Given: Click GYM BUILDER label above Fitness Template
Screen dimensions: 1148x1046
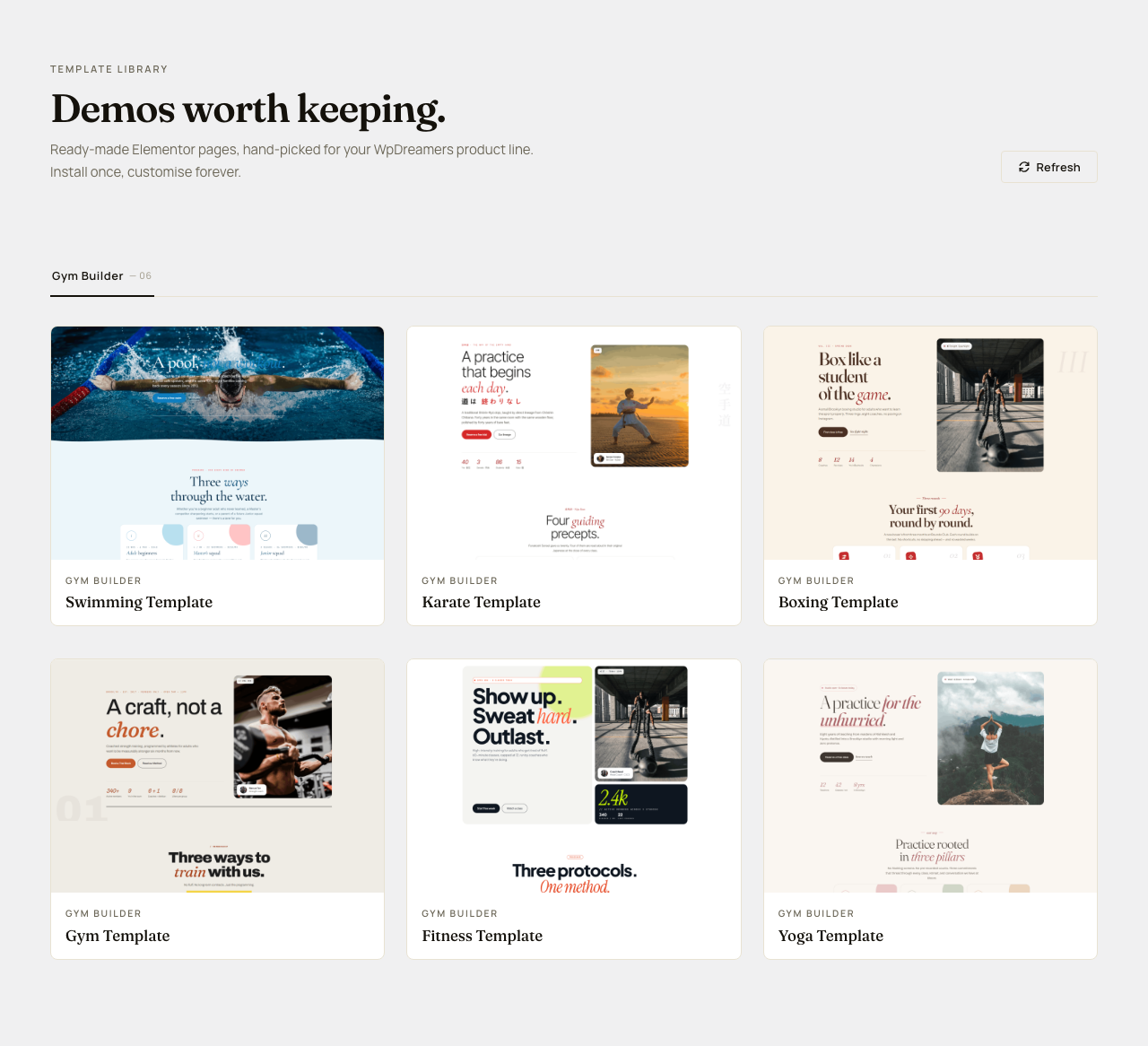Looking at the screenshot, I should (x=459, y=913).
